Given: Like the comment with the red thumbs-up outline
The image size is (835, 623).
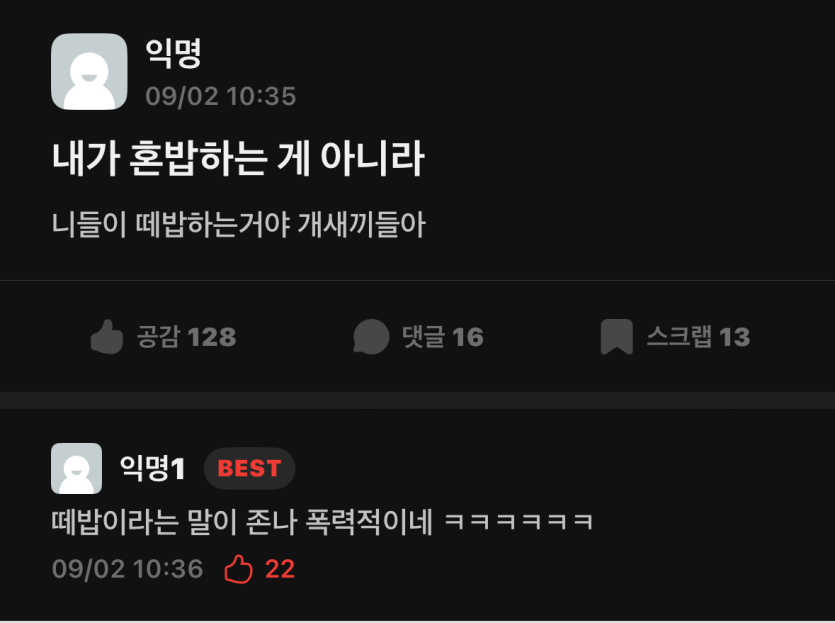Looking at the screenshot, I should tap(238, 569).
